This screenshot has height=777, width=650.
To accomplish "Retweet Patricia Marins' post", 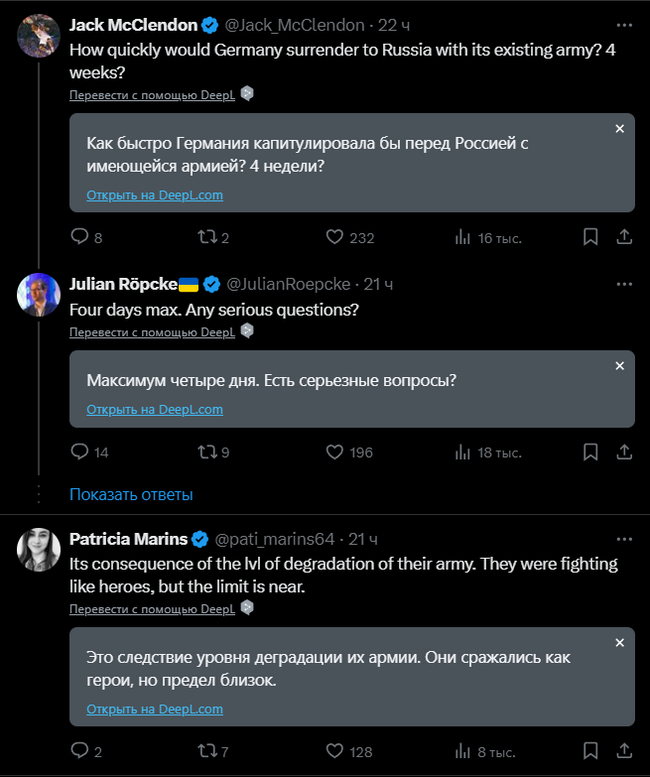I will pyautogui.click(x=206, y=751).
